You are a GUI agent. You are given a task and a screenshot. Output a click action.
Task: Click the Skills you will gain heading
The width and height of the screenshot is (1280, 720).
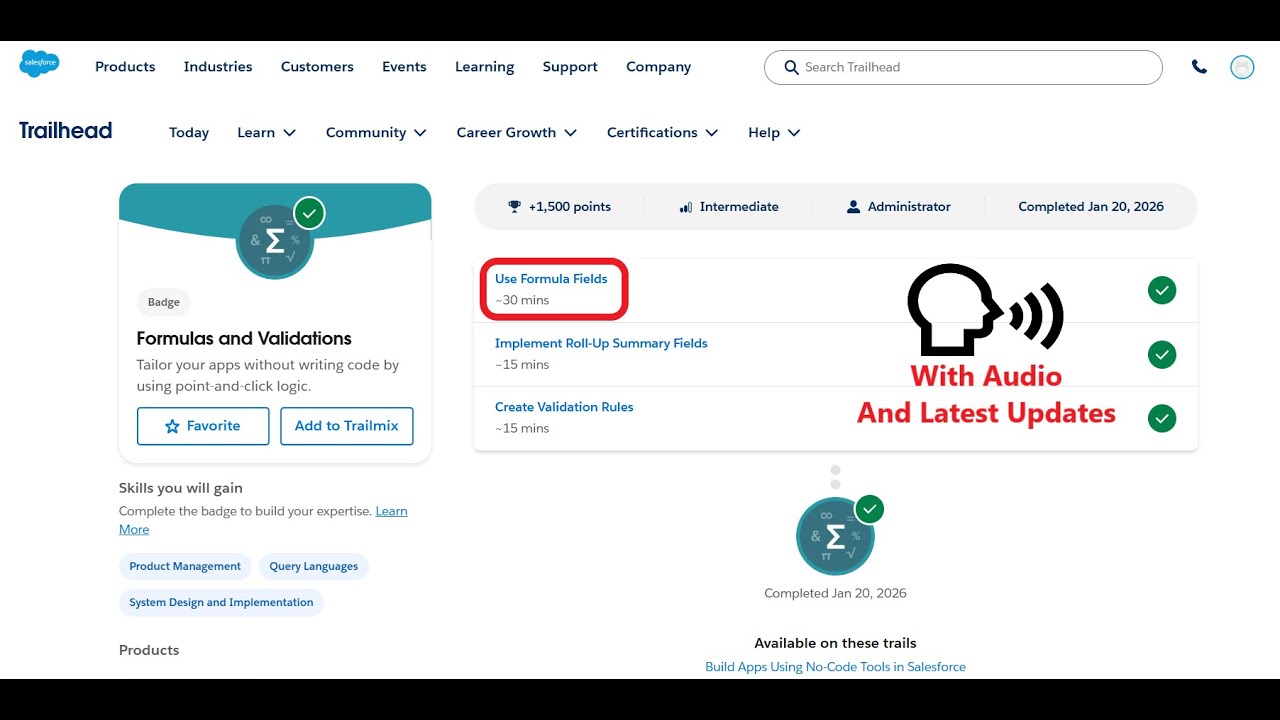click(181, 488)
